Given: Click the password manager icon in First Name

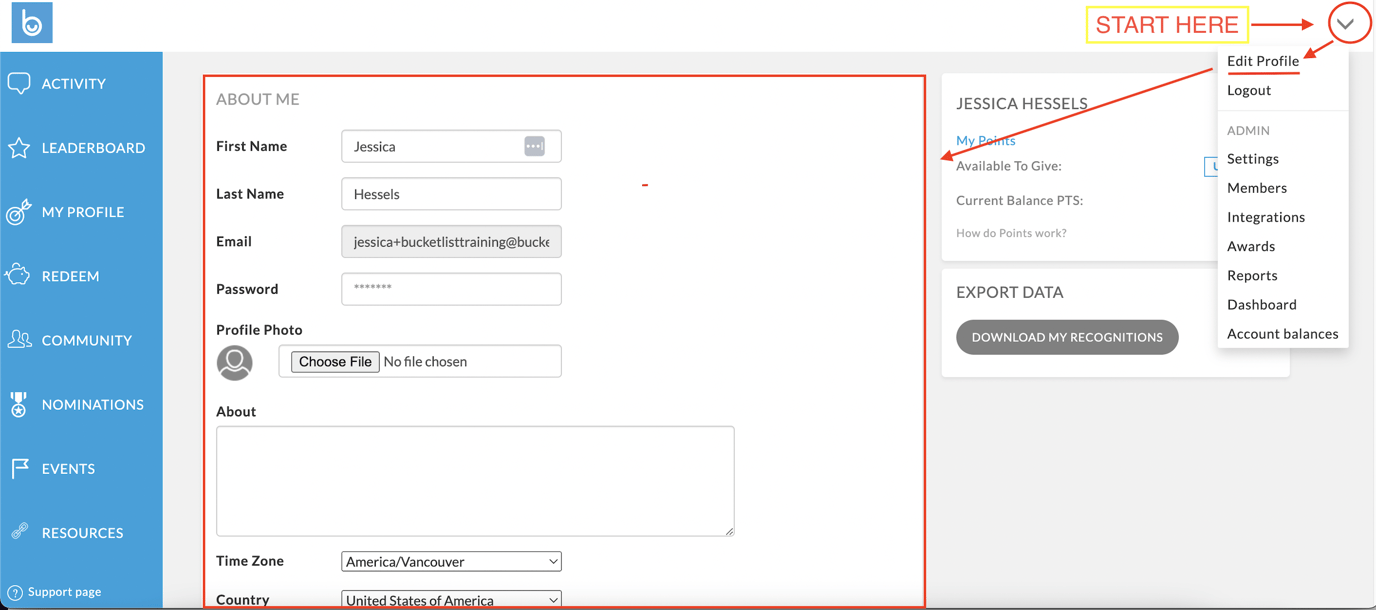Looking at the screenshot, I should (x=534, y=146).
